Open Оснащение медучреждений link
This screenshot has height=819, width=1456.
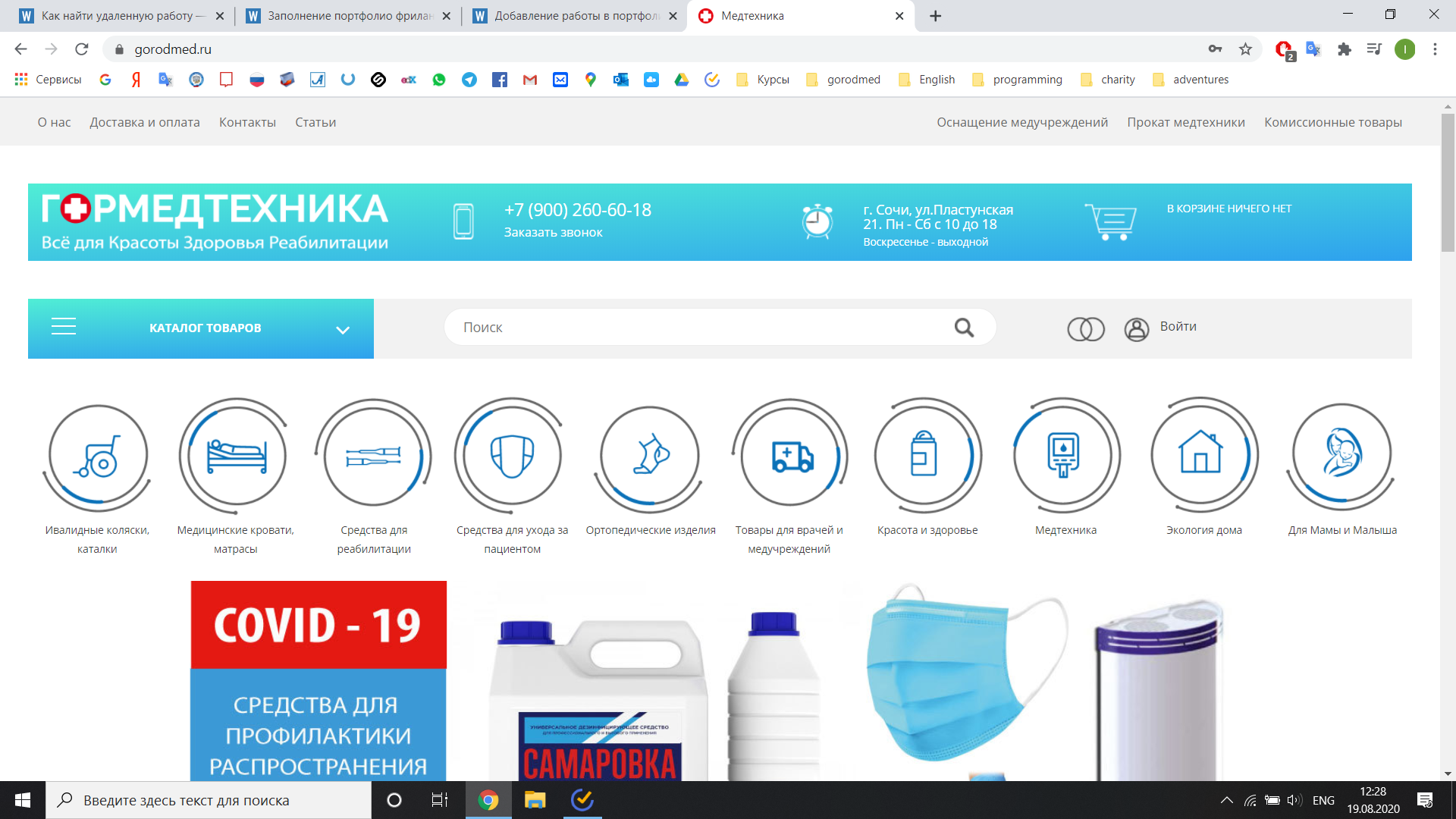(1022, 122)
